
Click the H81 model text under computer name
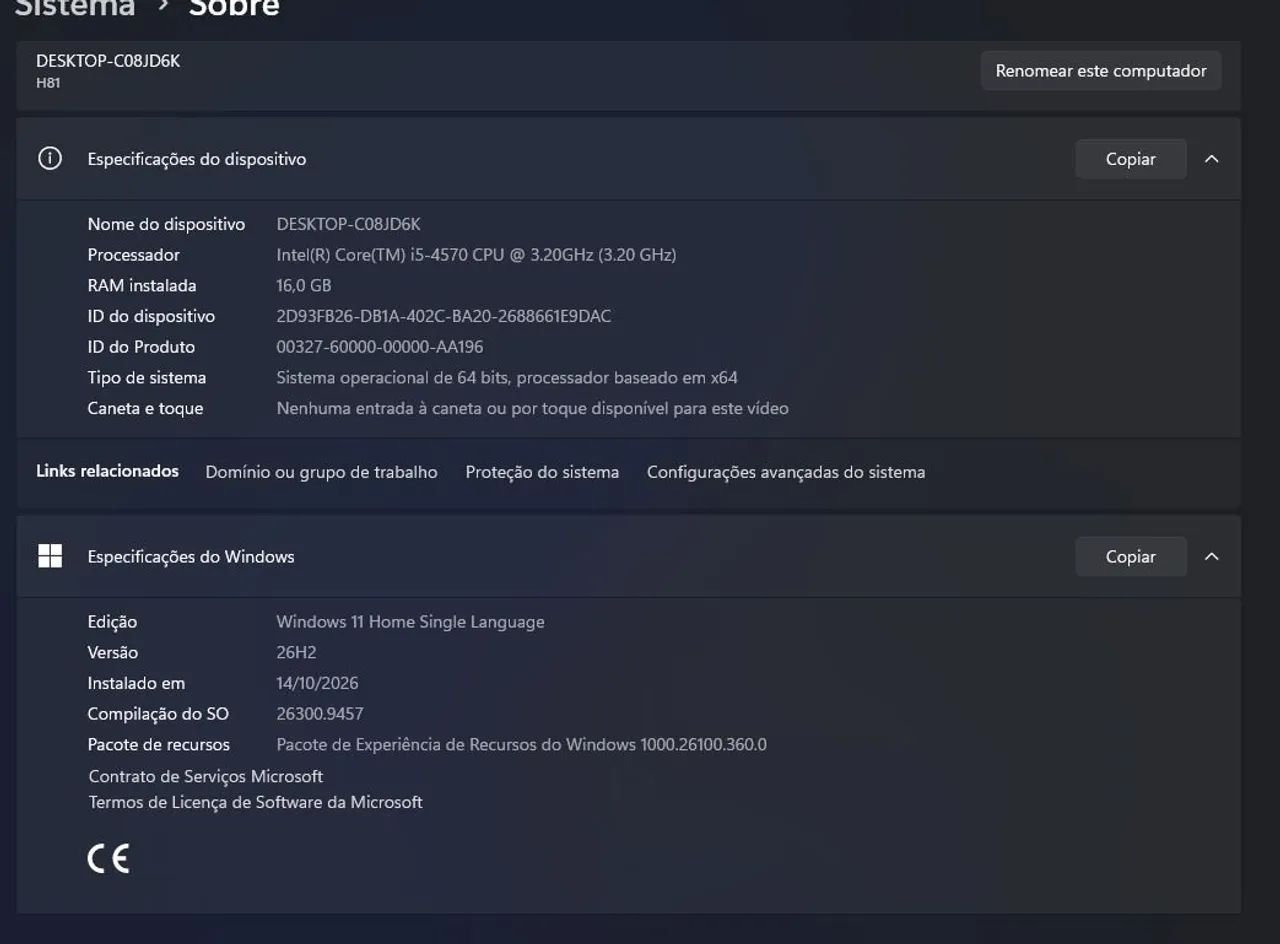[x=48, y=83]
